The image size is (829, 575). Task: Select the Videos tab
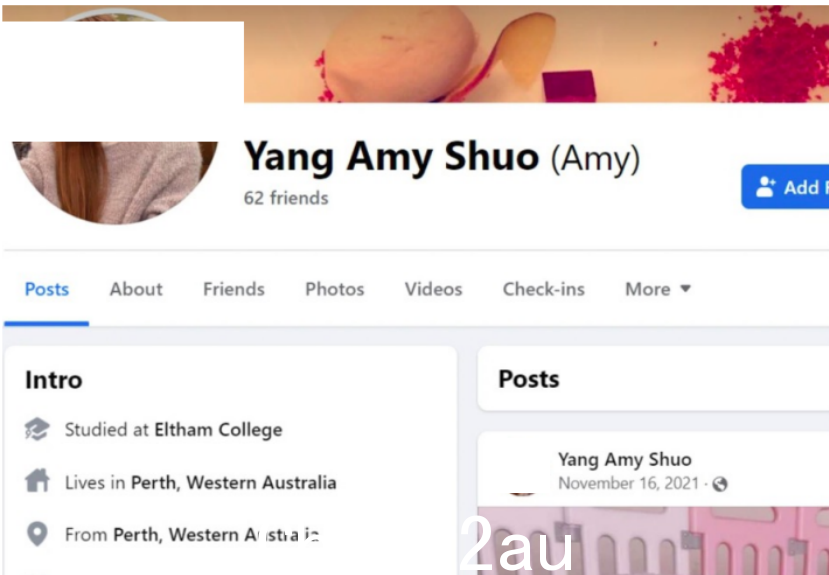[x=434, y=289]
